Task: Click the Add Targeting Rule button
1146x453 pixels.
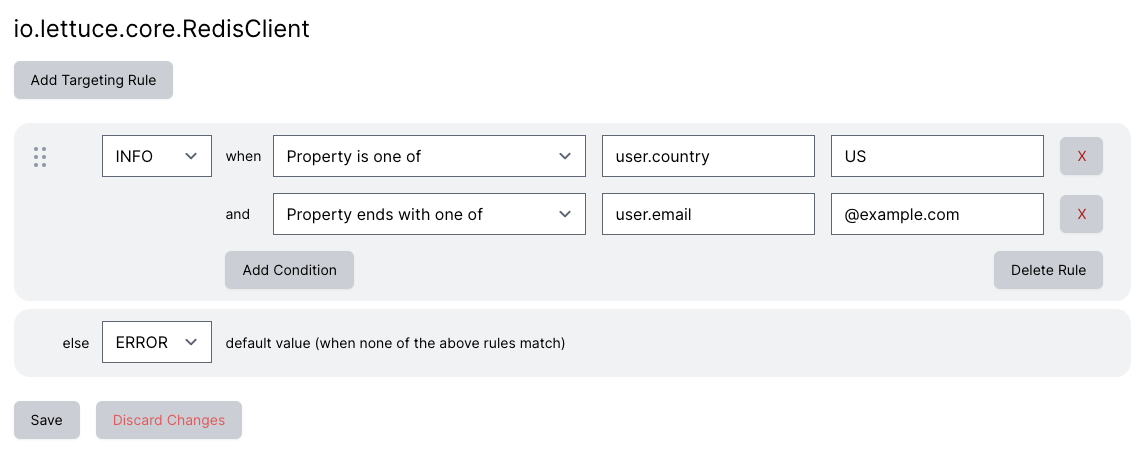Action: point(94,80)
